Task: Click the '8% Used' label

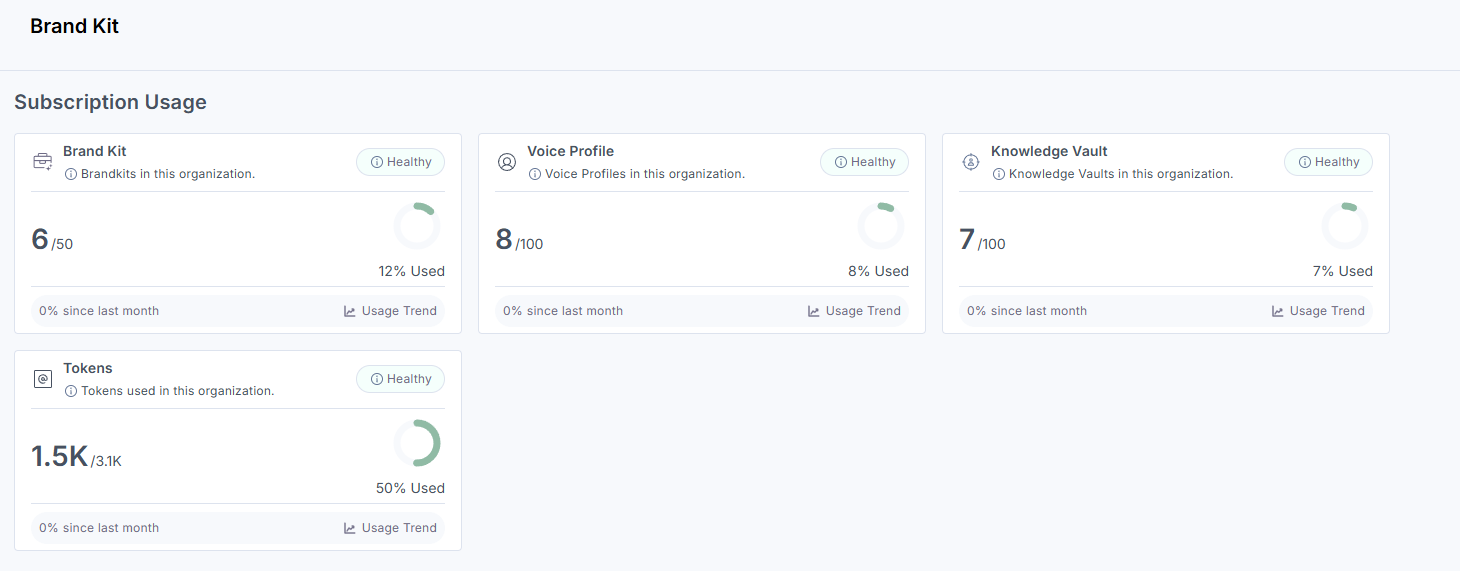Action: [x=879, y=271]
